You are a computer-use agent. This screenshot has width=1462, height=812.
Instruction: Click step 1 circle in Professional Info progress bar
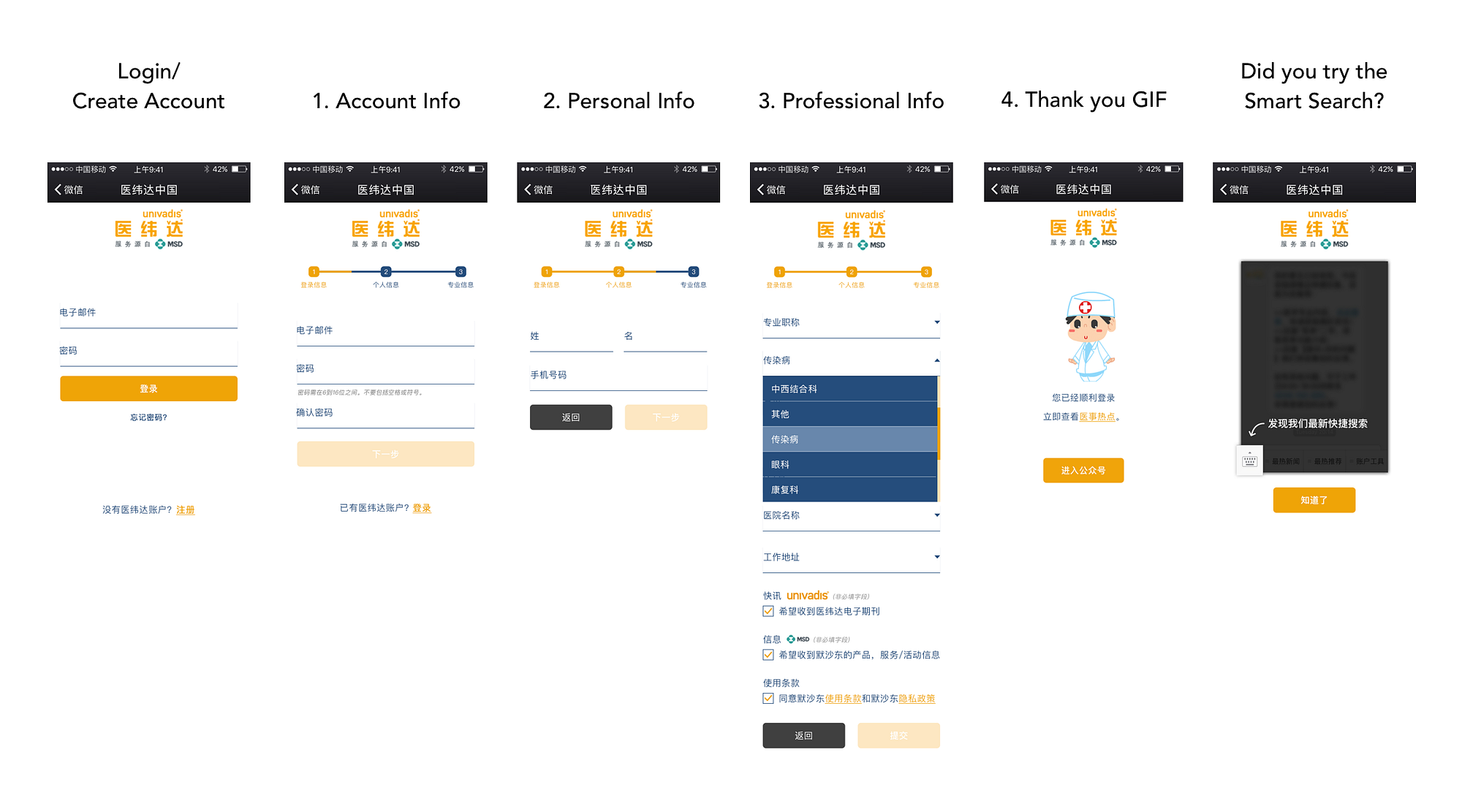779,272
